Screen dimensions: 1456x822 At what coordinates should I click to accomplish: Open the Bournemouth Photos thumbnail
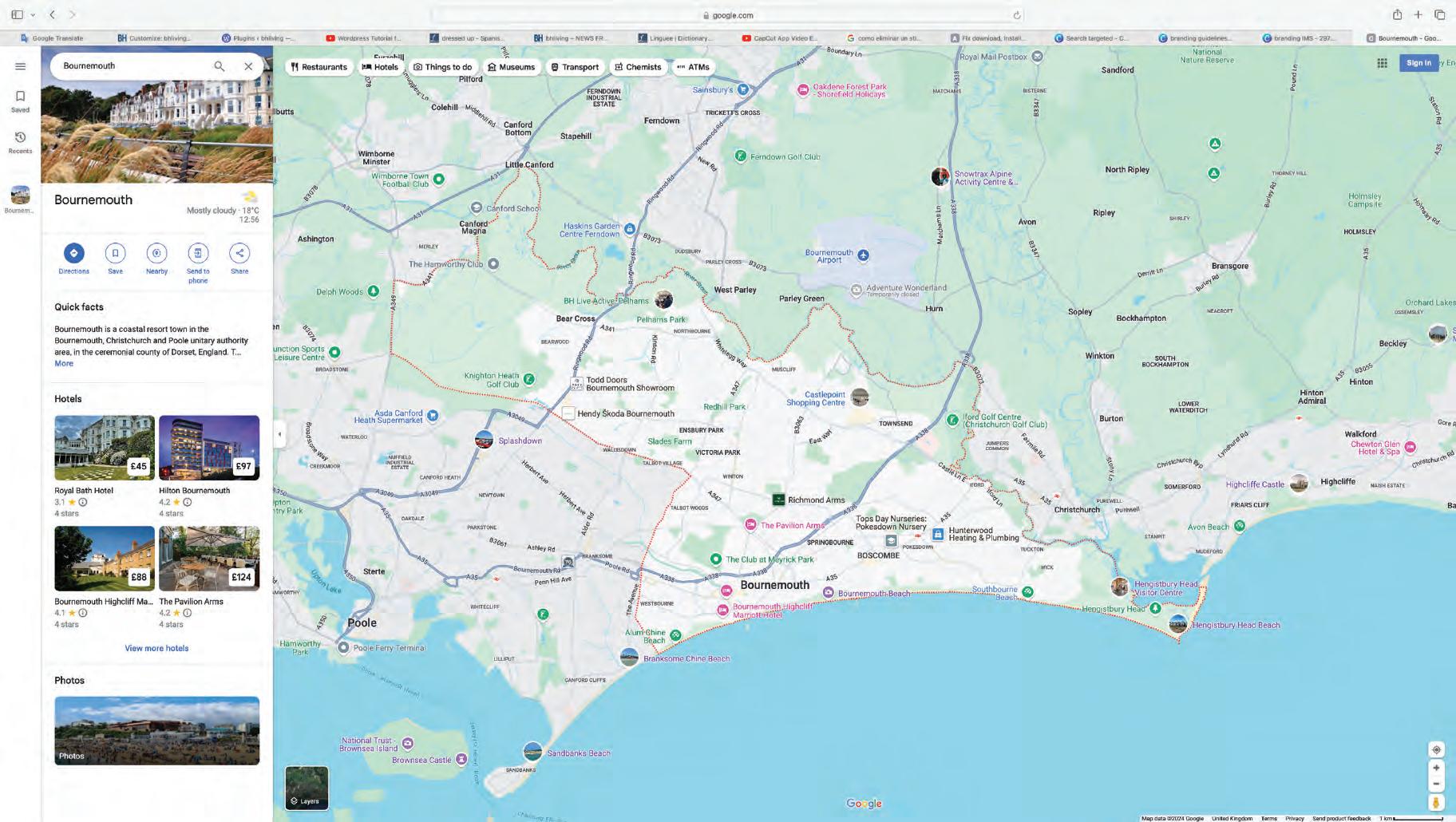coord(156,731)
